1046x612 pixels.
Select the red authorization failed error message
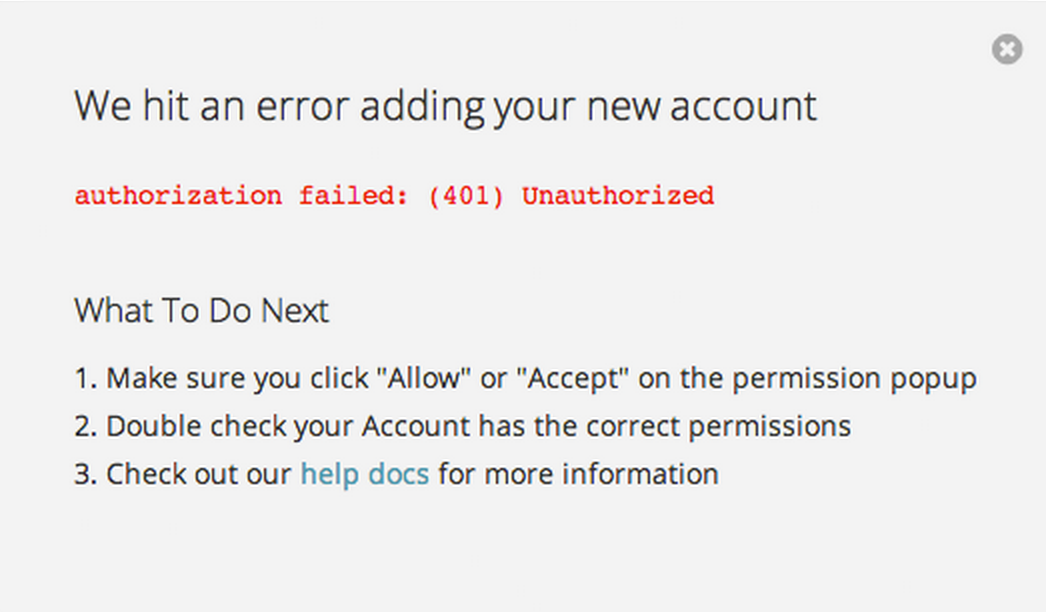pyautogui.click(x=394, y=196)
